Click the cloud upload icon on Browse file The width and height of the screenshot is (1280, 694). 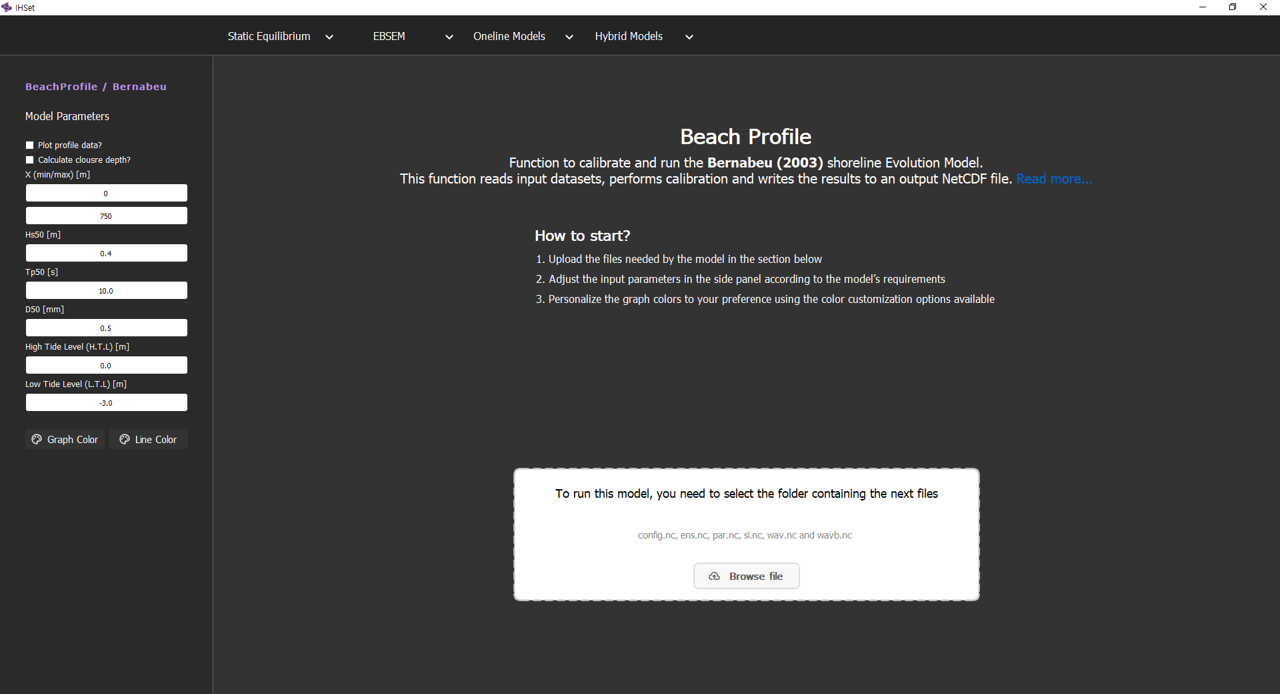(714, 576)
